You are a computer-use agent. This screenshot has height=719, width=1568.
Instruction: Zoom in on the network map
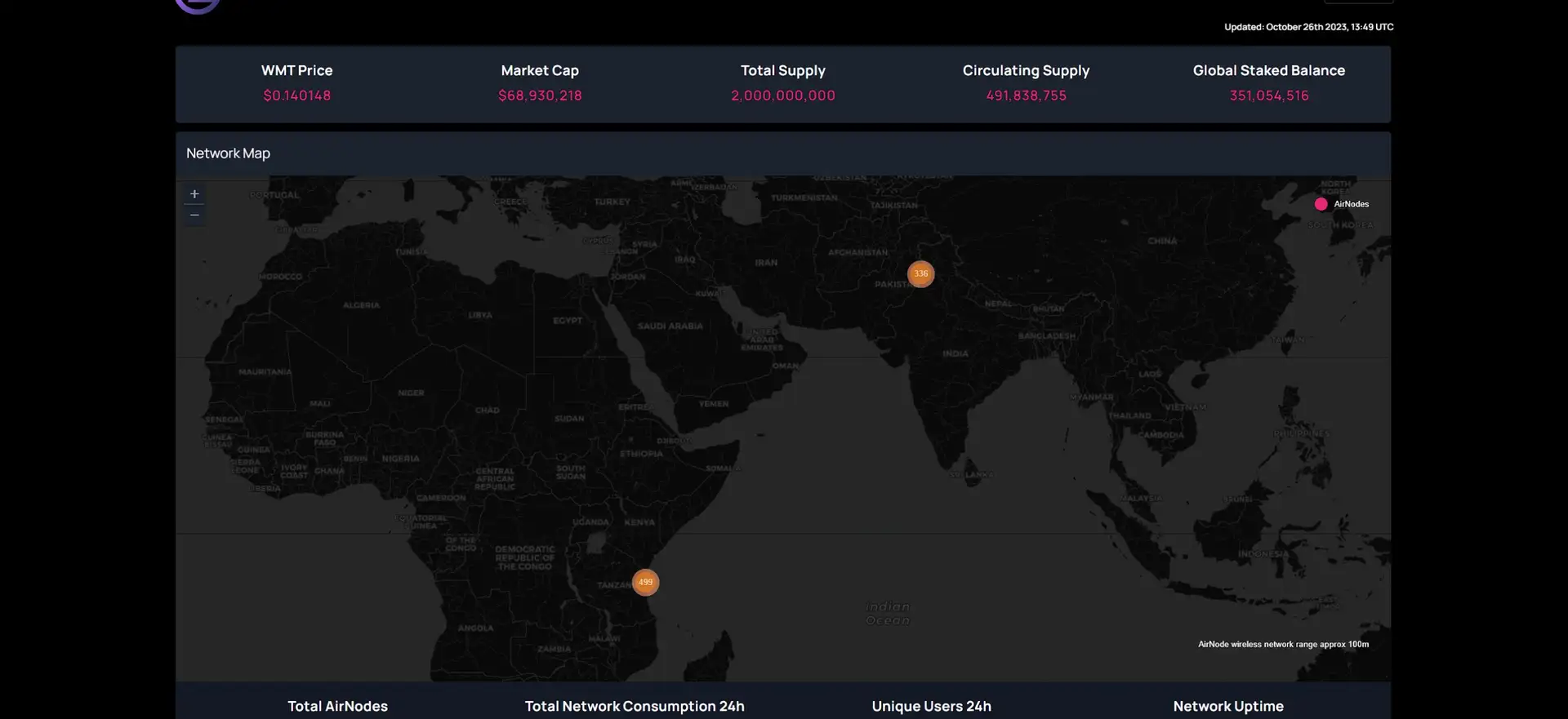point(194,194)
